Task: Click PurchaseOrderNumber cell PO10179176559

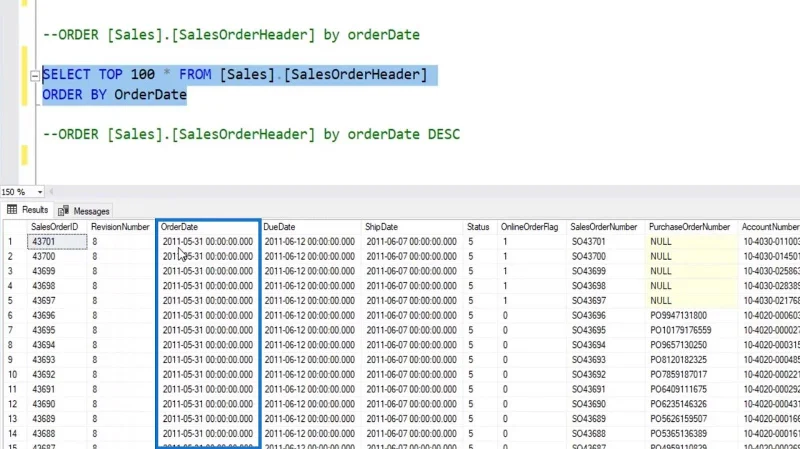Action: point(691,330)
